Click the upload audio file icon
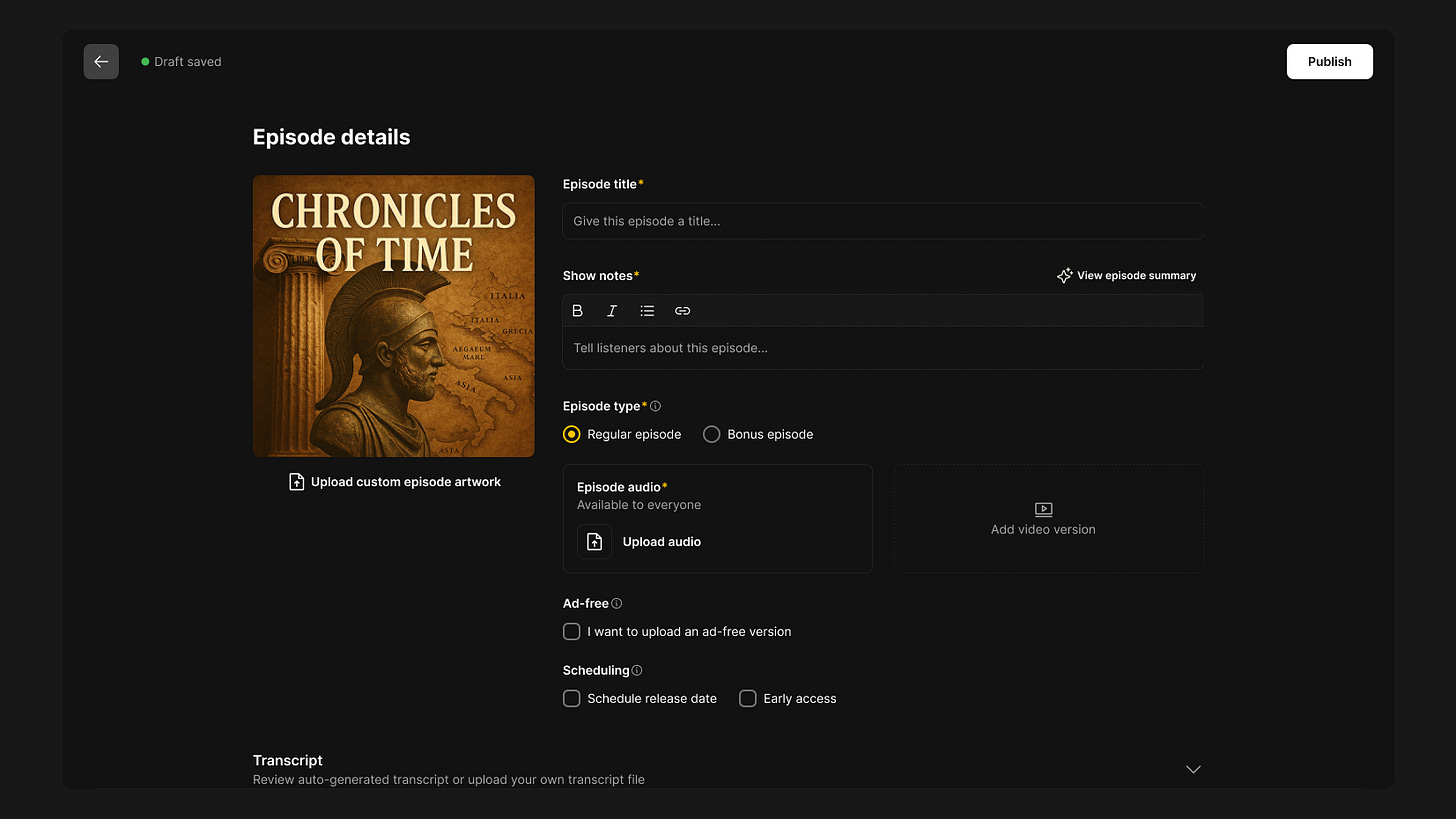 click(x=594, y=542)
